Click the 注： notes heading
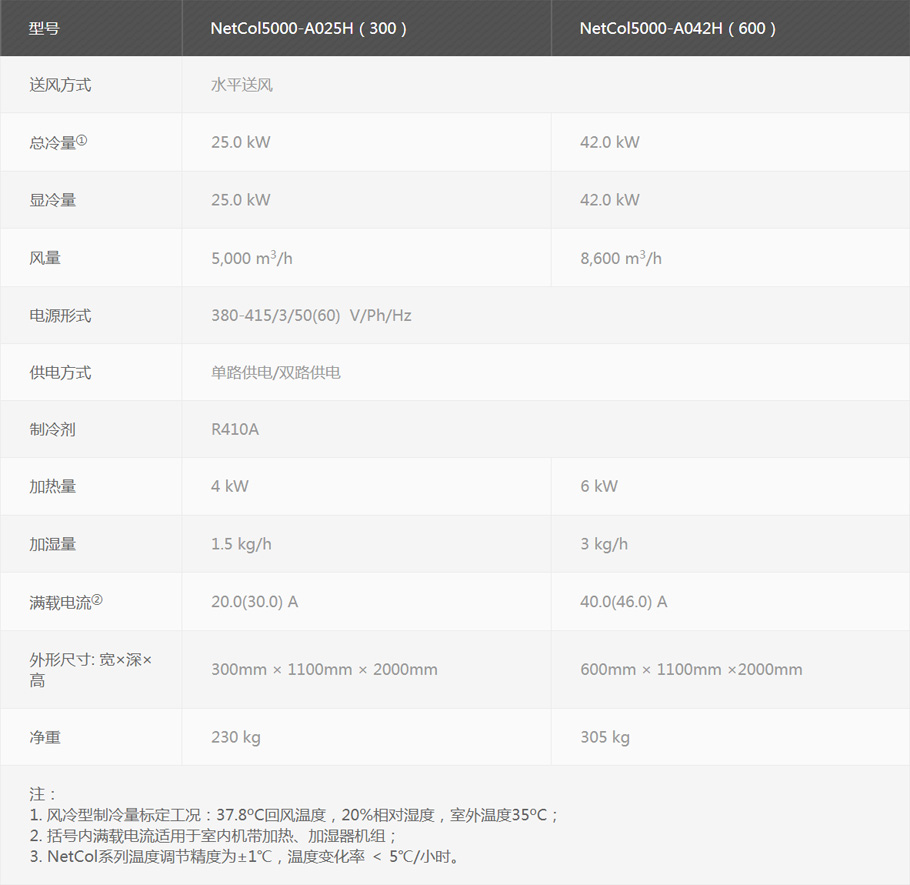910x885 pixels. 42,794
